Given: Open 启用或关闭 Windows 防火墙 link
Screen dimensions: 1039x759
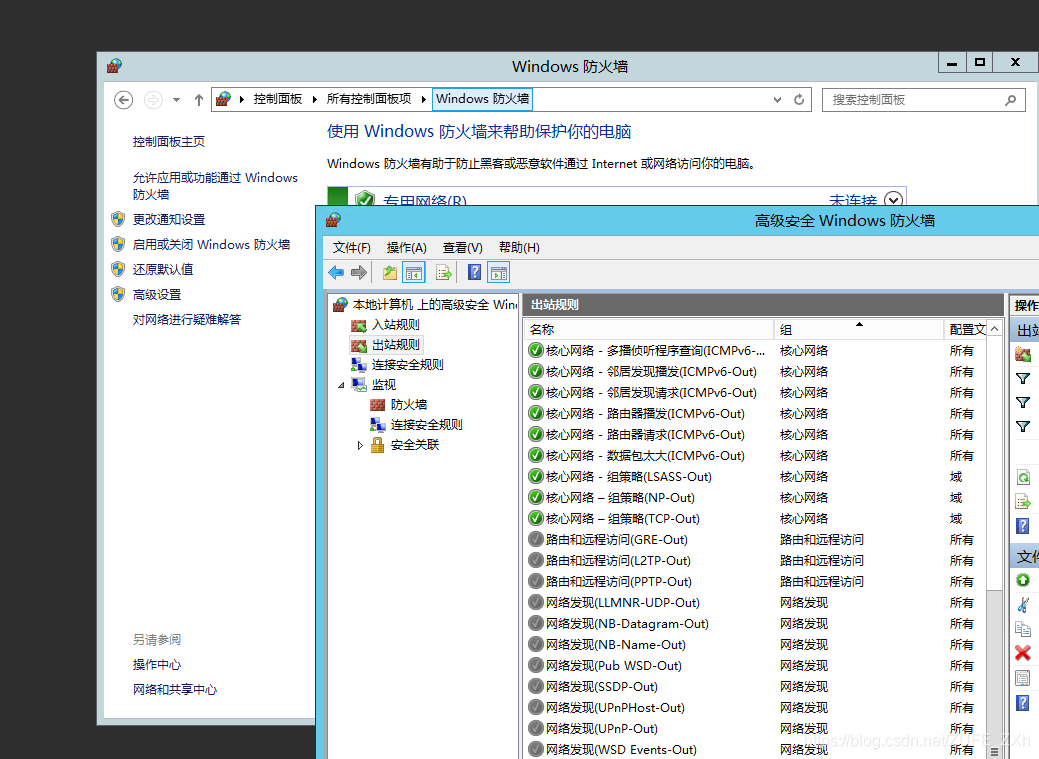Looking at the screenshot, I should (x=211, y=244).
